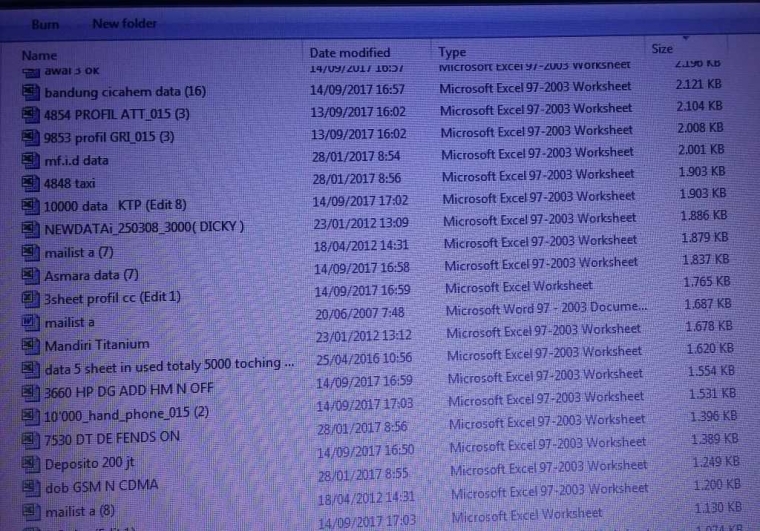This screenshot has height=531, width=760.
Task: Select file name 7530 DT DE FENDS ON
Action: pyautogui.click(x=112, y=438)
